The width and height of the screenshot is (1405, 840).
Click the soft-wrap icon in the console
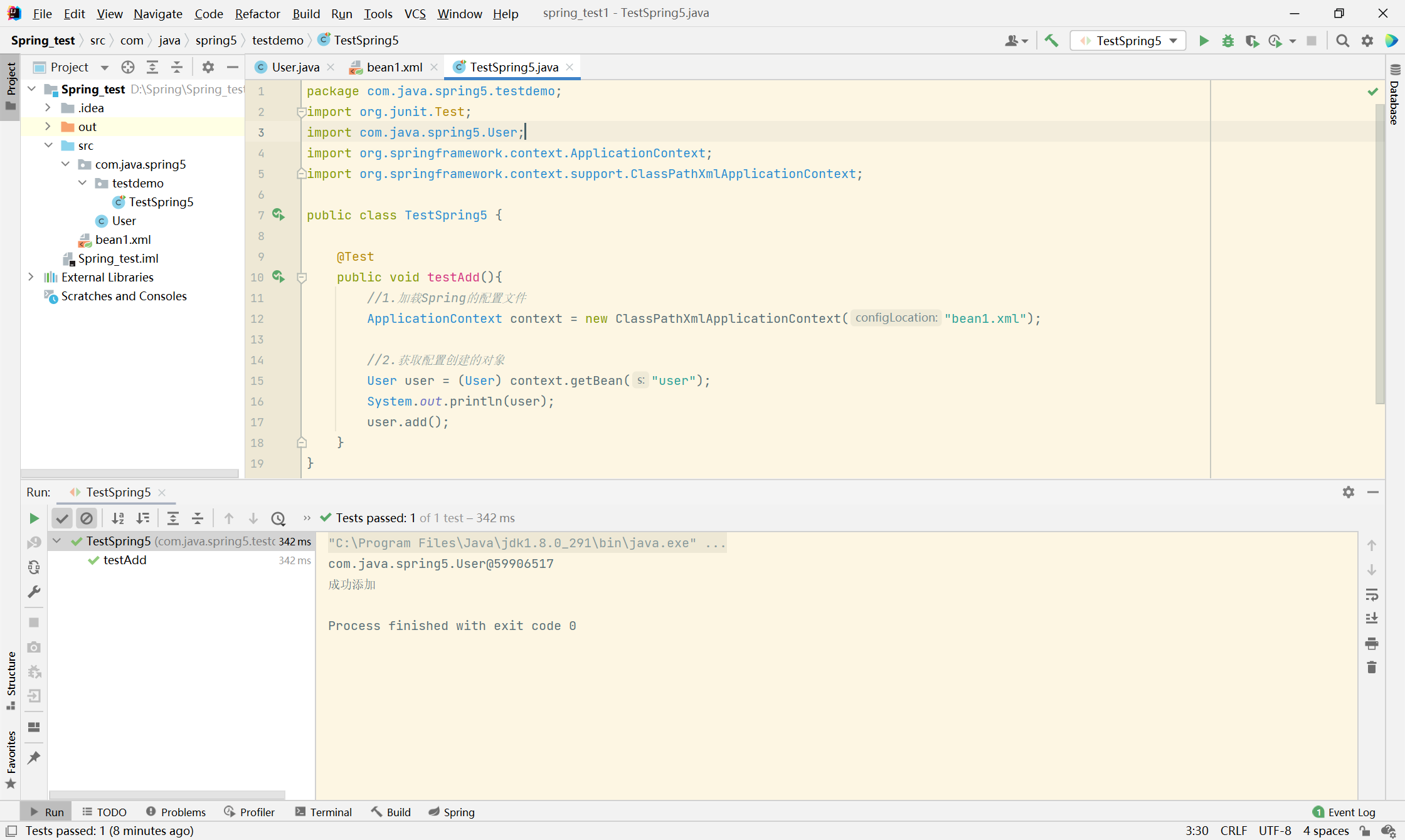point(1372,594)
